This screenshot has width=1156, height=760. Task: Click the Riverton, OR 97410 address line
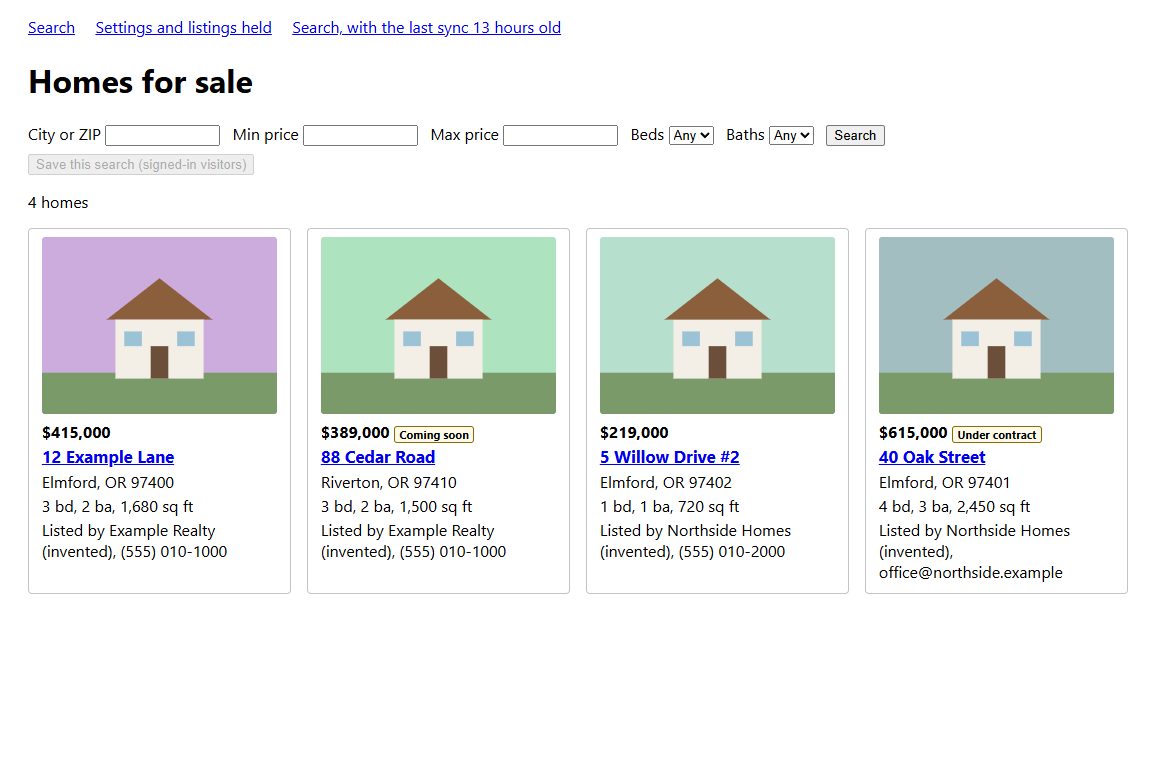pos(389,483)
